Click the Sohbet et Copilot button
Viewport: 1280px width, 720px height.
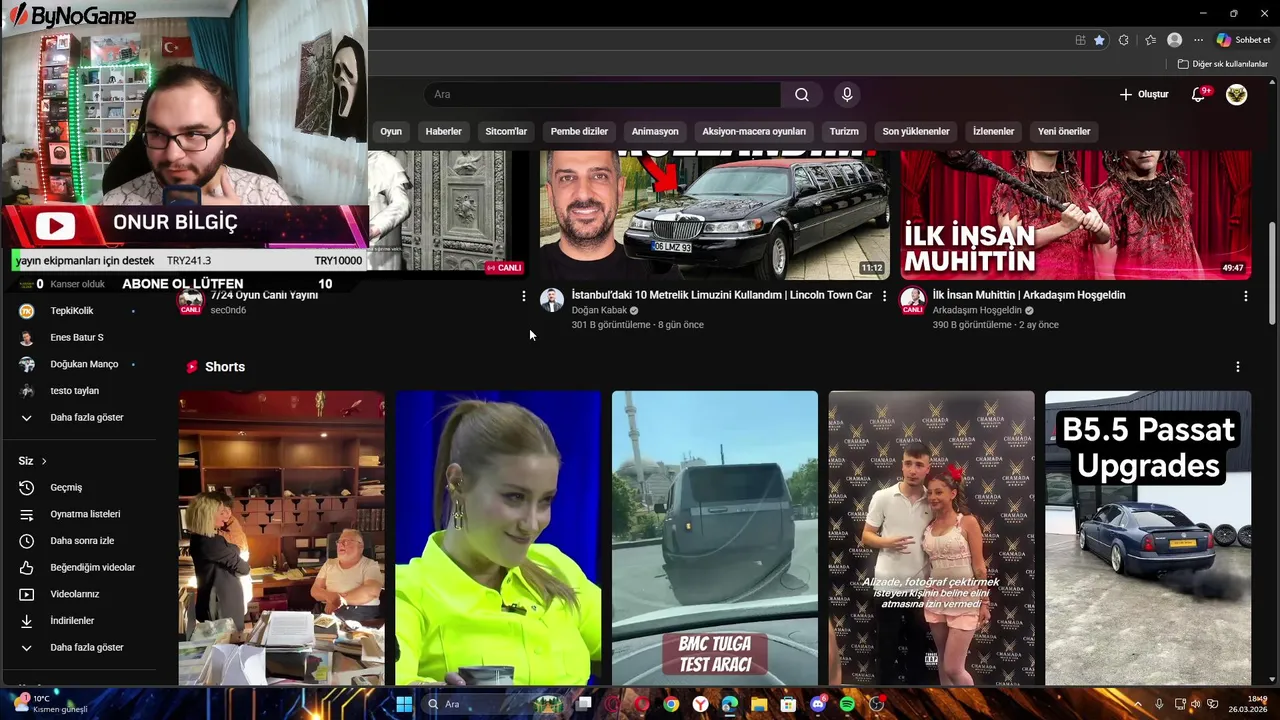coord(1243,40)
